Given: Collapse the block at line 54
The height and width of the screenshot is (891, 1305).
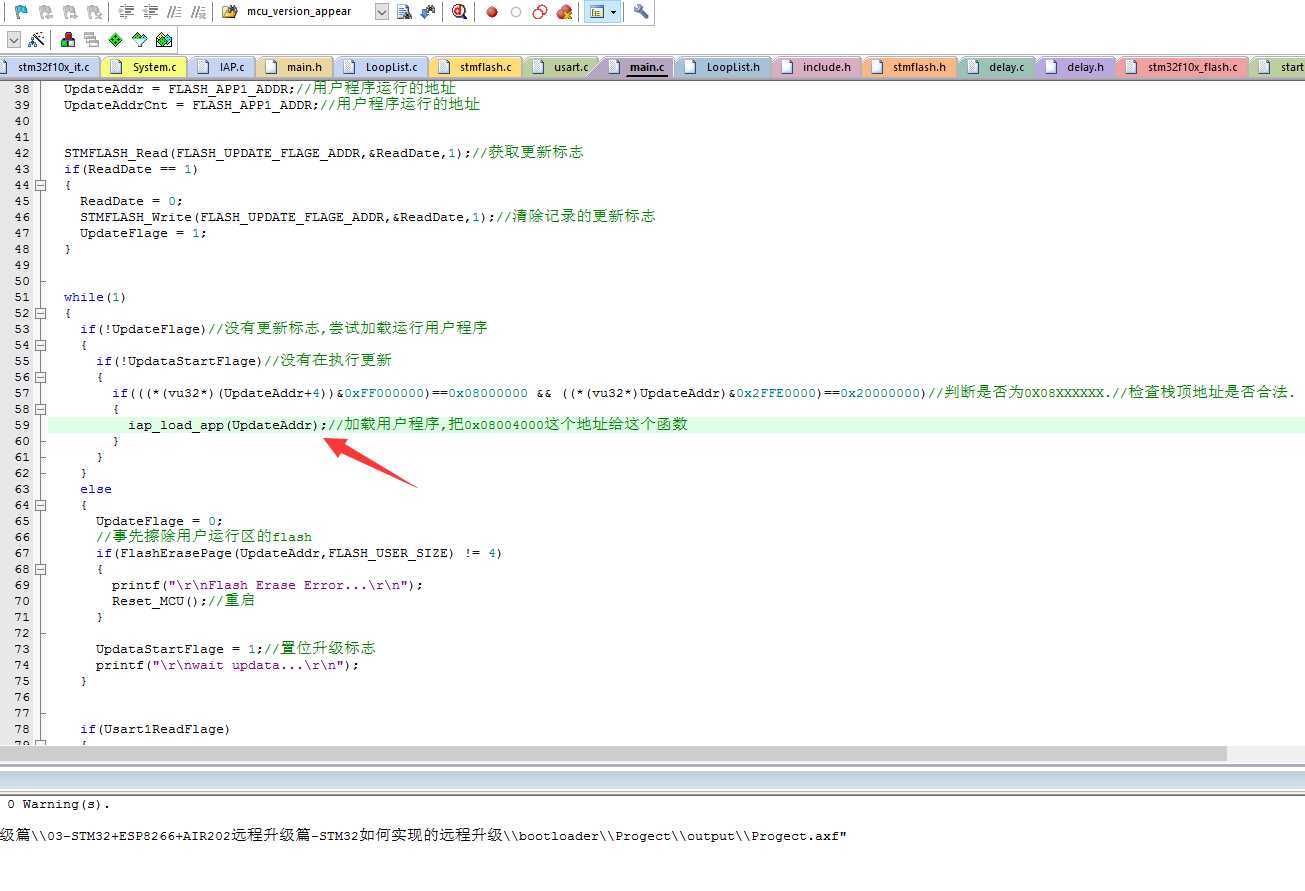Looking at the screenshot, I should tap(41, 345).
